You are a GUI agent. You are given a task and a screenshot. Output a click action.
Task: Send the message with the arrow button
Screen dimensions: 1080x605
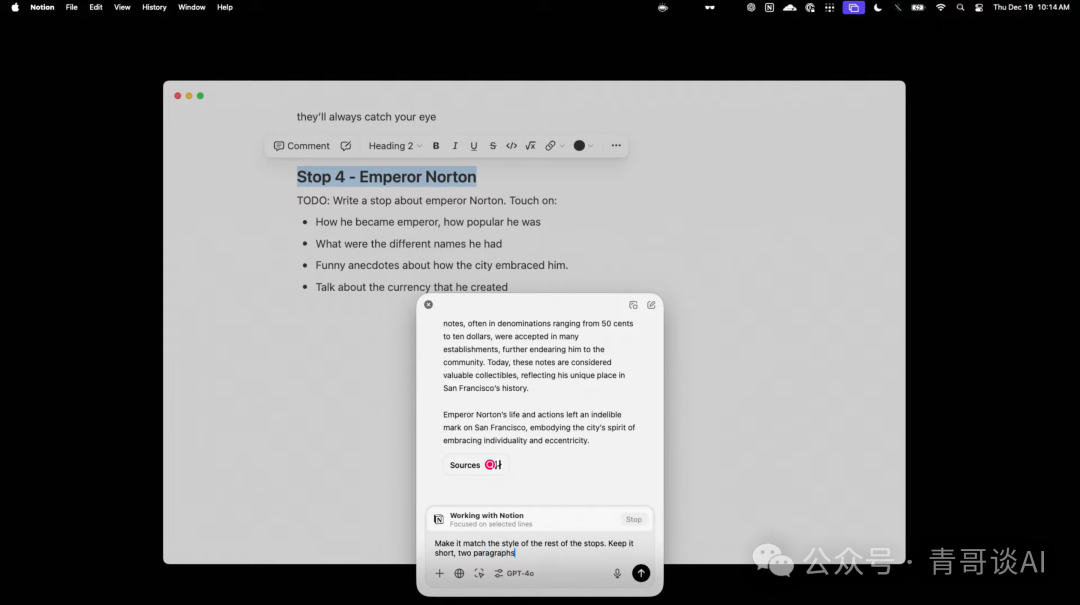[641, 573]
